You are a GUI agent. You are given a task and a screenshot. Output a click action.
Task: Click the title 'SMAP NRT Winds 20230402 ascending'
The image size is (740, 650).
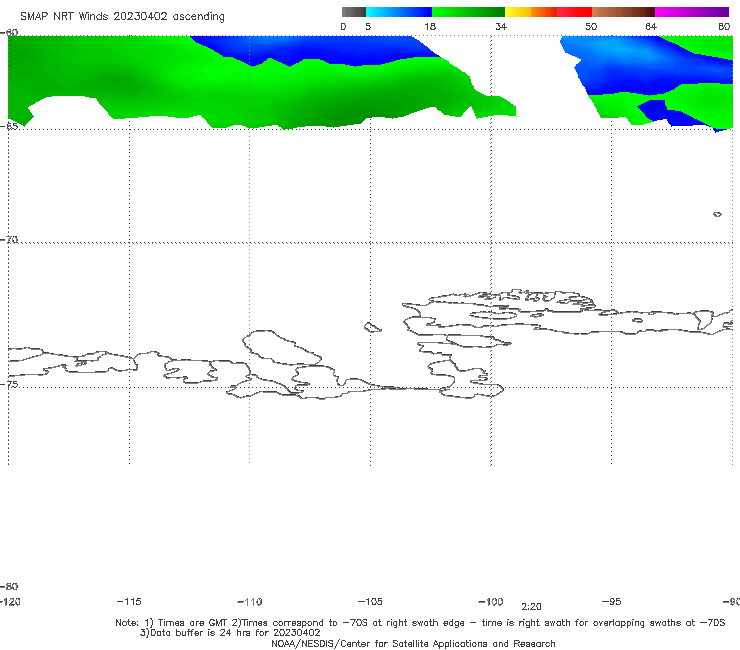(122, 16)
